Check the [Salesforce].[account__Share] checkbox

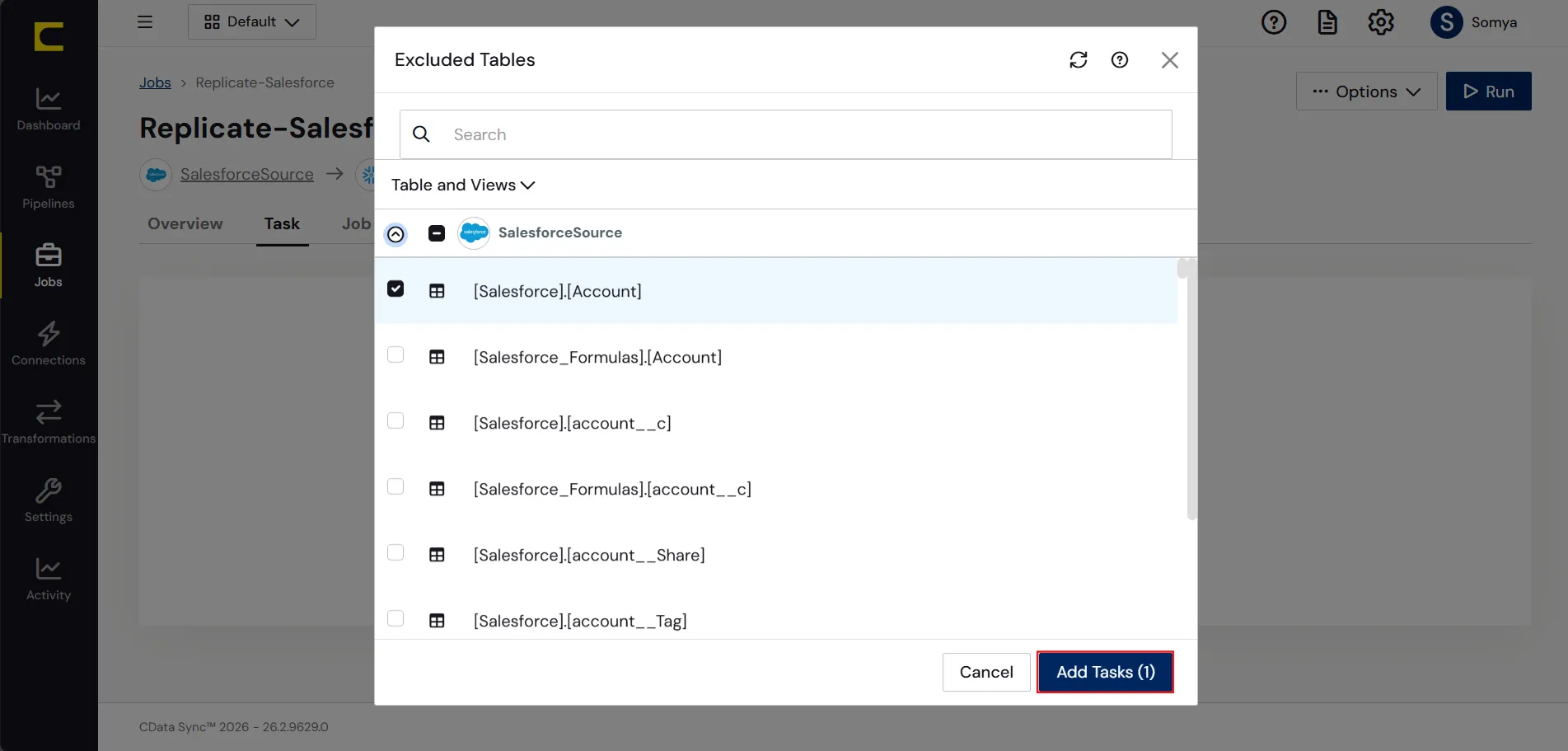click(x=396, y=552)
